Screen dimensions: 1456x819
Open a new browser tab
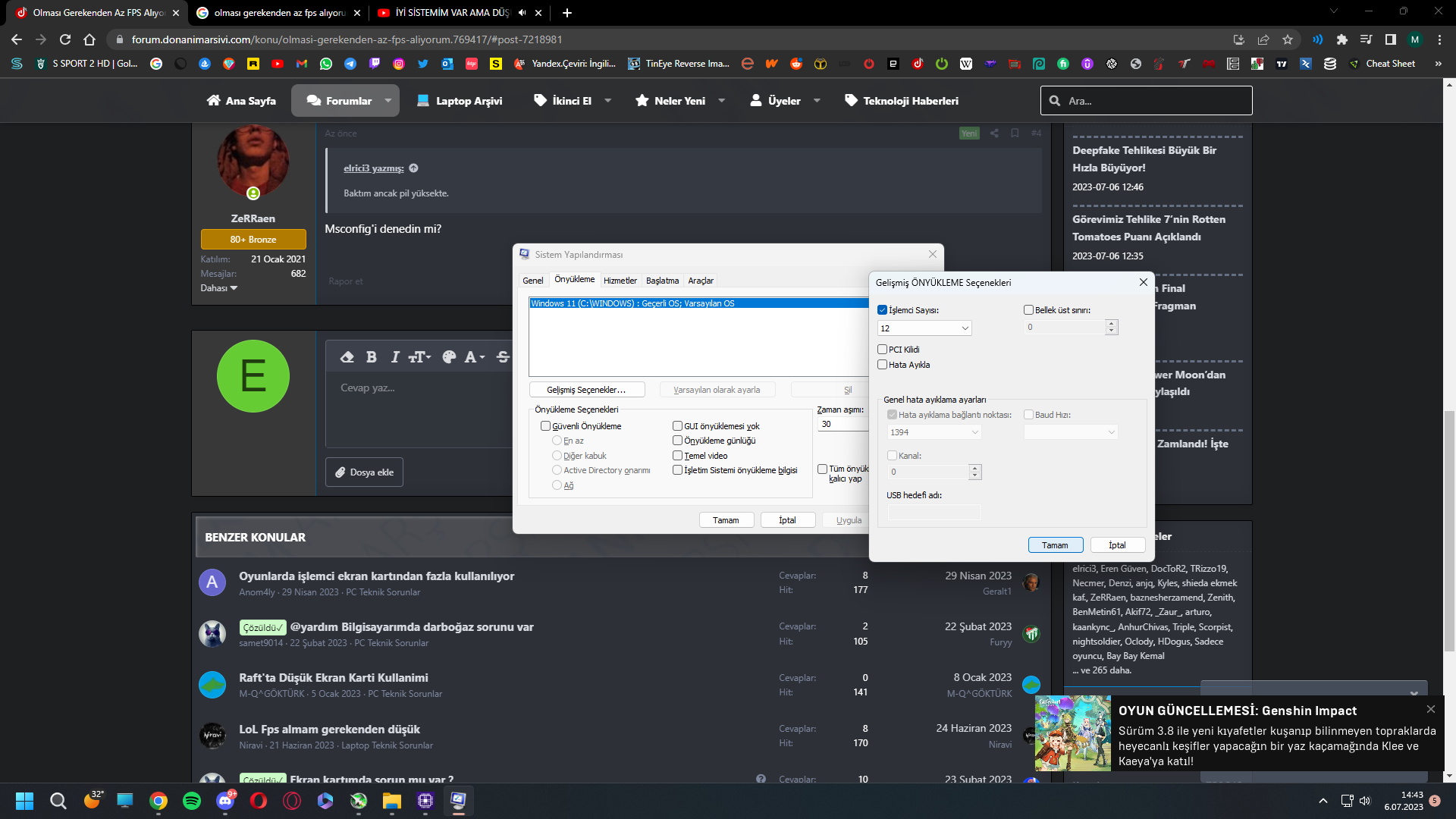(567, 13)
